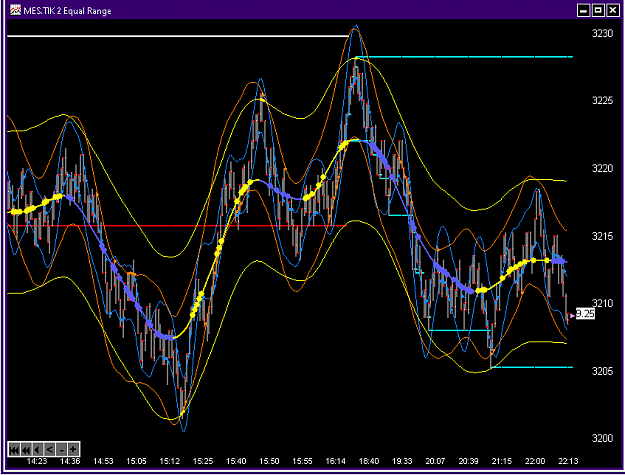Minimize the MES.TIK chart window

(x=584, y=10)
